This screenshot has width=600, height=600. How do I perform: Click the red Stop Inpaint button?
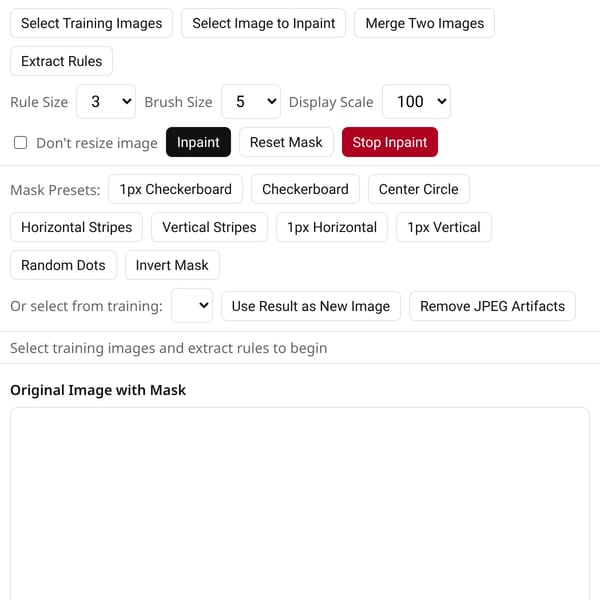[390, 142]
